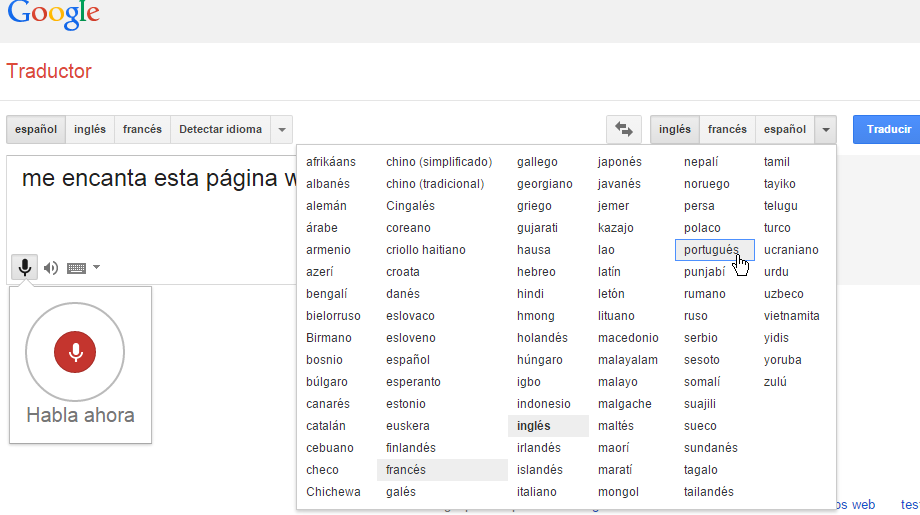Choose gallego from the language list
The height and width of the screenshot is (515, 920).
click(537, 162)
